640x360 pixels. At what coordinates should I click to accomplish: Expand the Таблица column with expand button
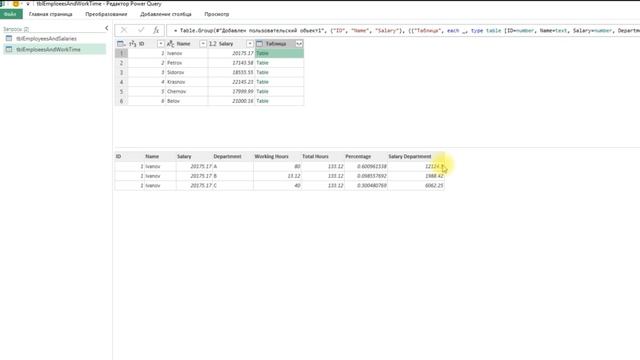click(299, 44)
